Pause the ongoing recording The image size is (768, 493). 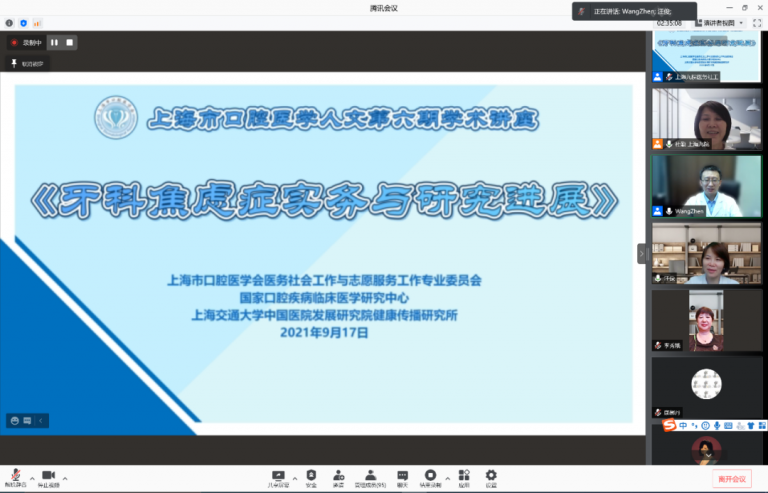(x=54, y=43)
